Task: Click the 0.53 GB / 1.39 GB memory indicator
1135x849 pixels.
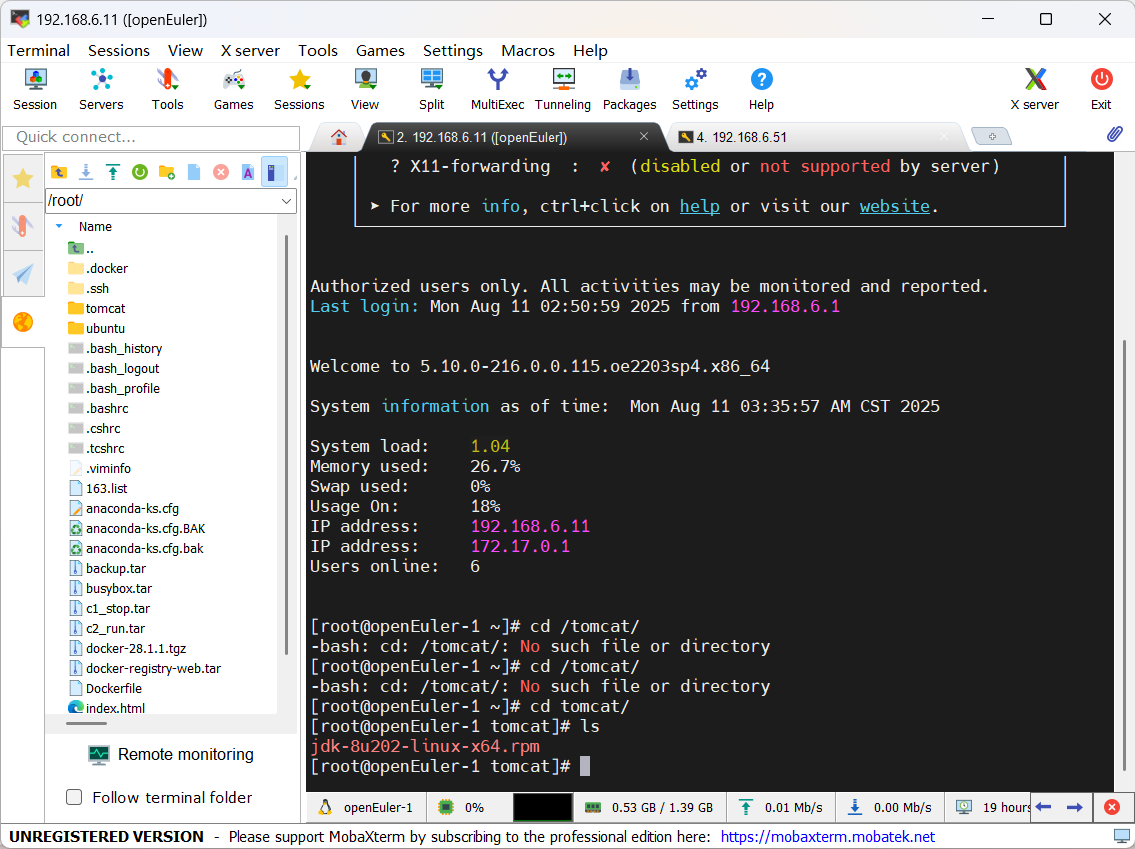Action: [649, 807]
